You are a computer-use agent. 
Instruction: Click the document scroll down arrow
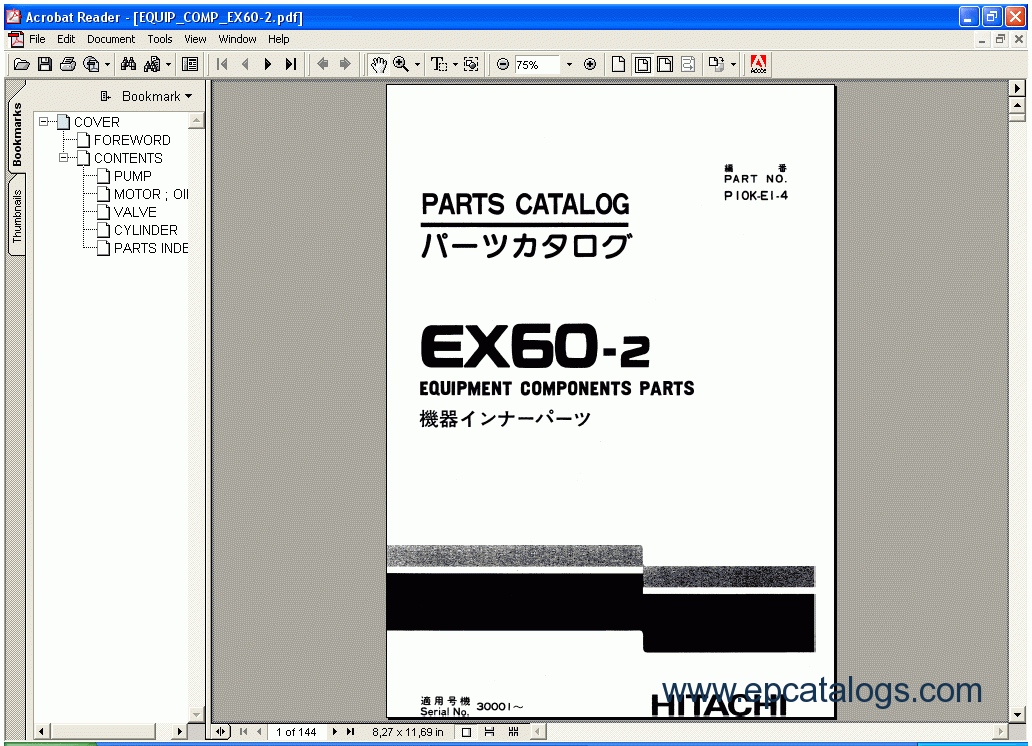(1018, 715)
